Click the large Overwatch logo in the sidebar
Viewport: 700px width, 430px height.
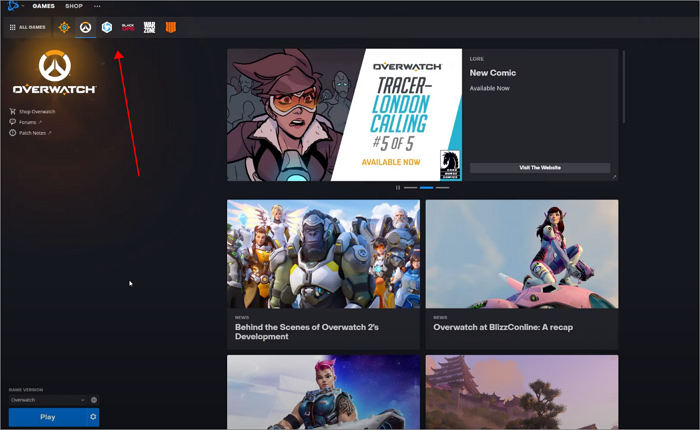click(x=54, y=72)
